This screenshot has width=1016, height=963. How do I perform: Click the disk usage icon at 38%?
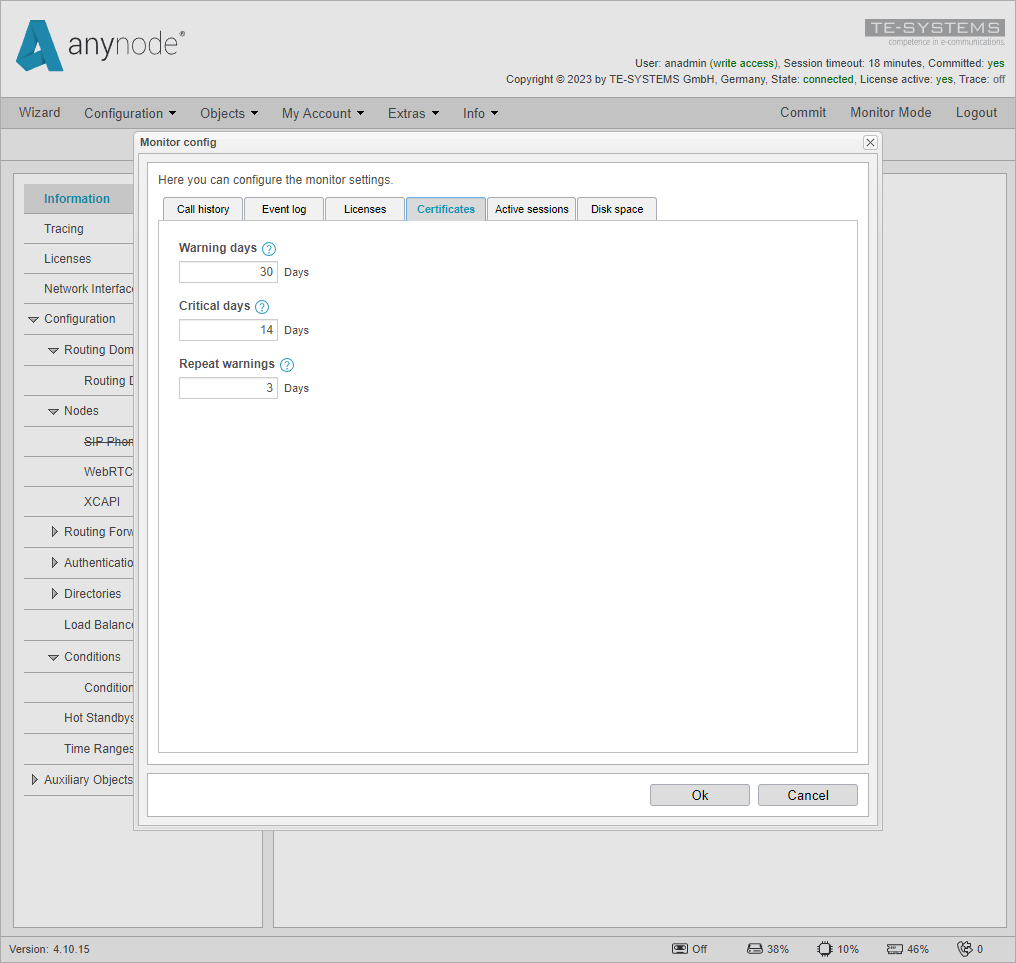755,948
